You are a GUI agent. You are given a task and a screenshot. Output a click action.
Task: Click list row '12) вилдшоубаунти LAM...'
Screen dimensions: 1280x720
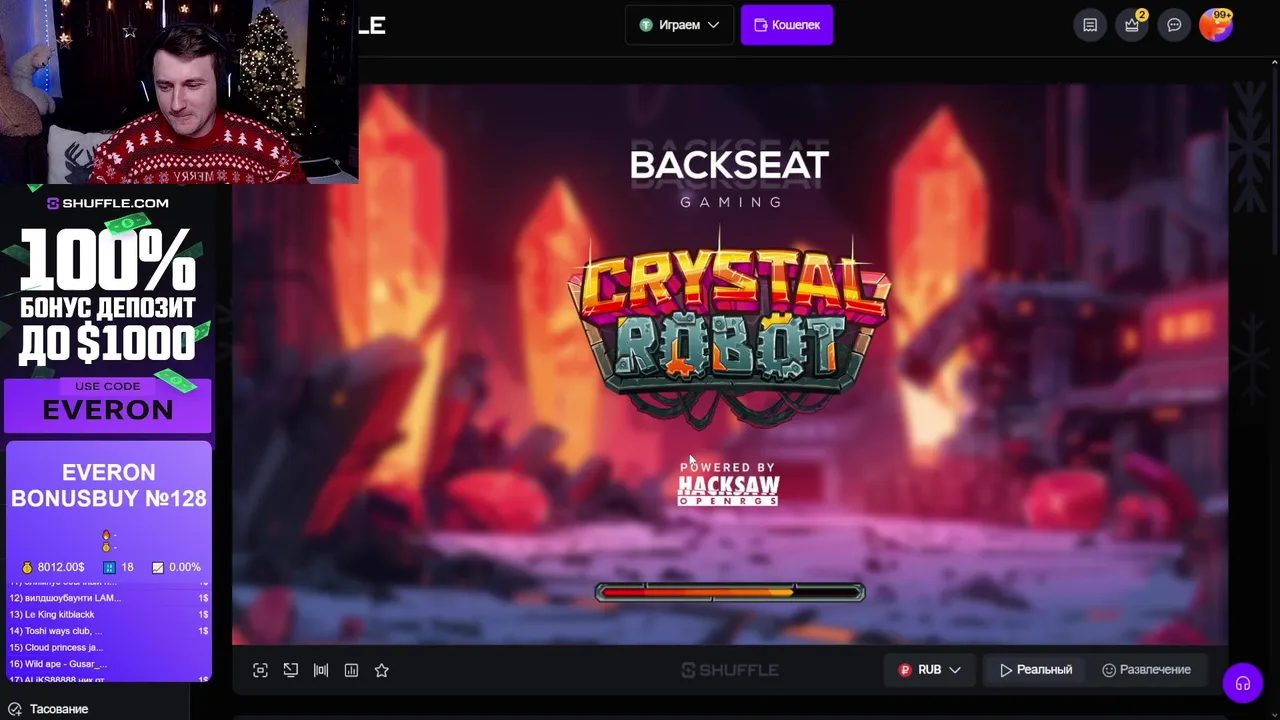(x=109, y=598)
